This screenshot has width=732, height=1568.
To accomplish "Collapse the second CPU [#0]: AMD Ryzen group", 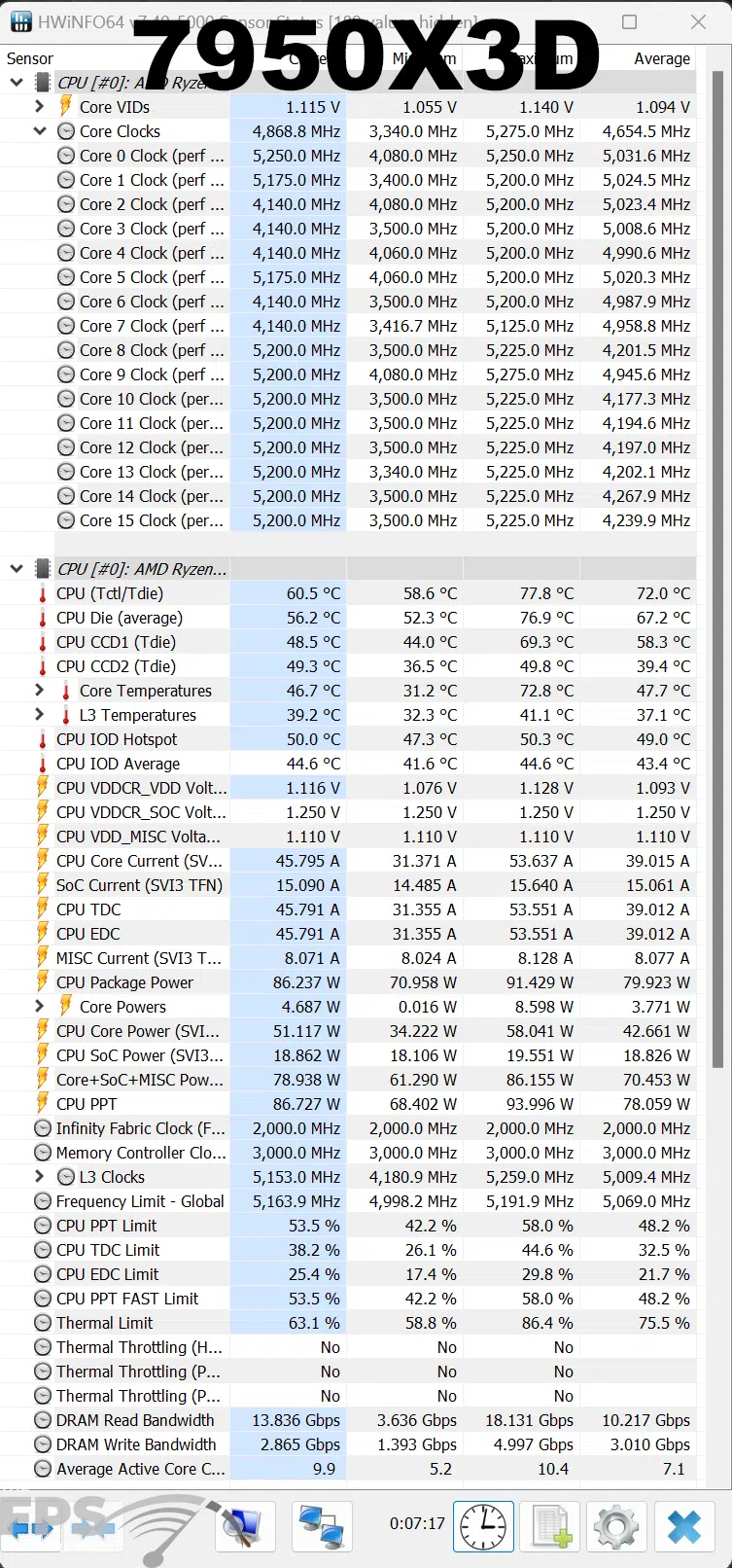I will (x=17, y=569).
